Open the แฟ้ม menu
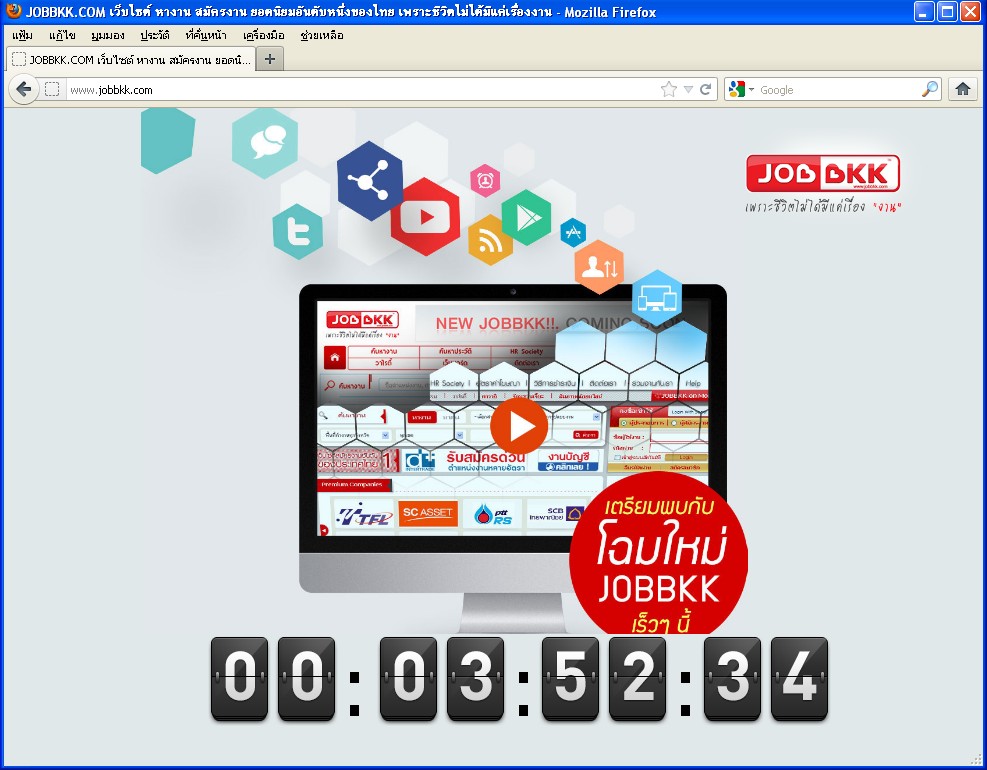Image resolution: width=987 pixels, height=770 pixels. click(23, 35)
